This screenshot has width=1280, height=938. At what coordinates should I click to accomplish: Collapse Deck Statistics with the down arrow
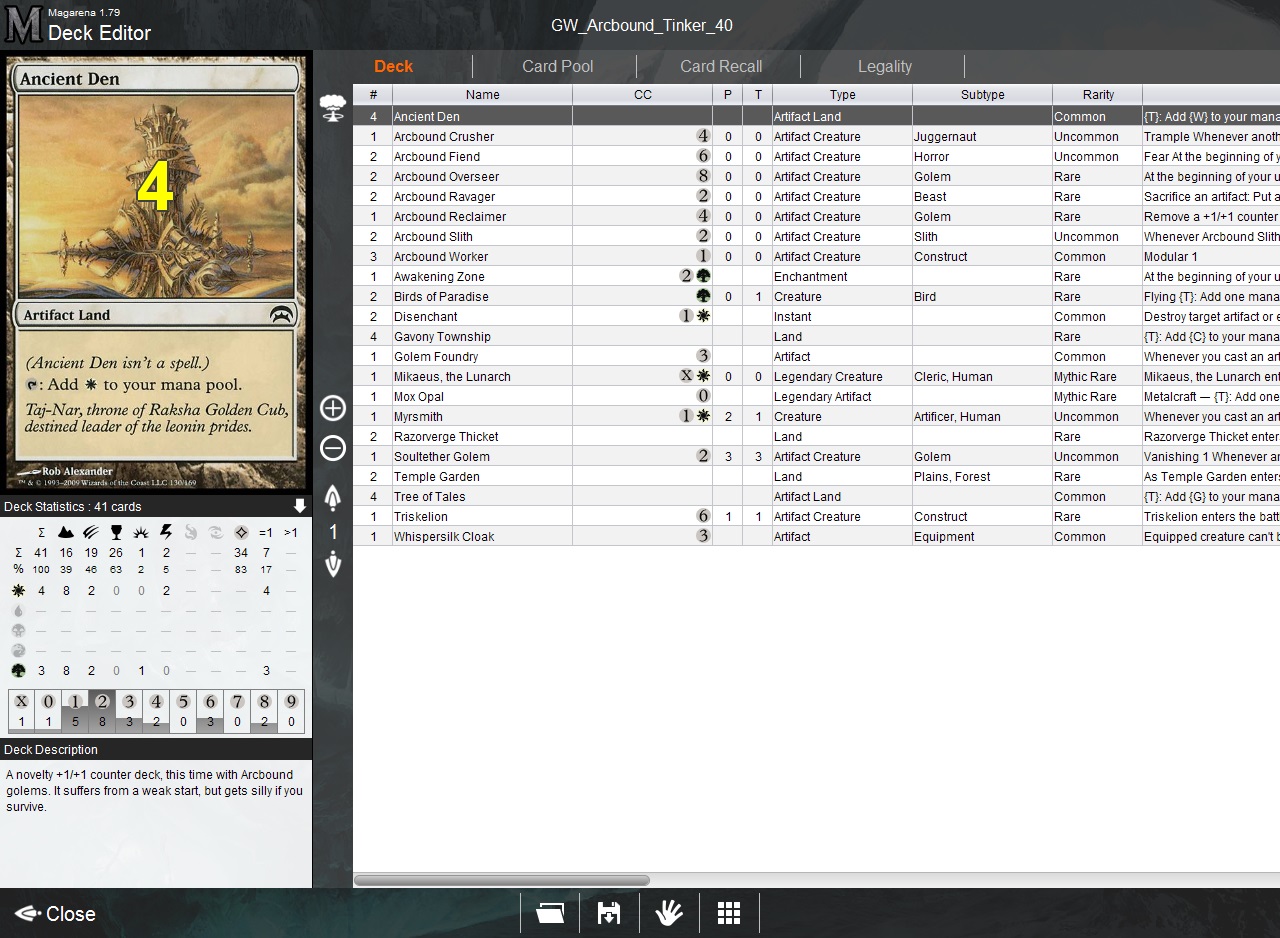point(300,506)
